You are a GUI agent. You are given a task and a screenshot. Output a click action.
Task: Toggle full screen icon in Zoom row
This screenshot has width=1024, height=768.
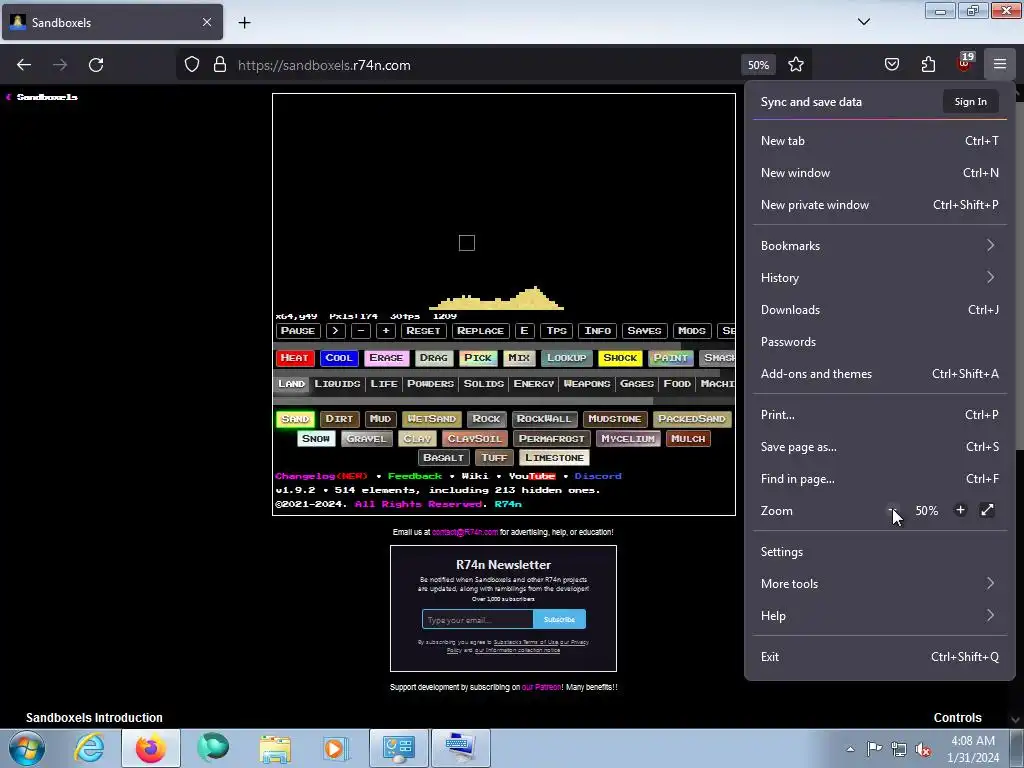tap(987, 510)
